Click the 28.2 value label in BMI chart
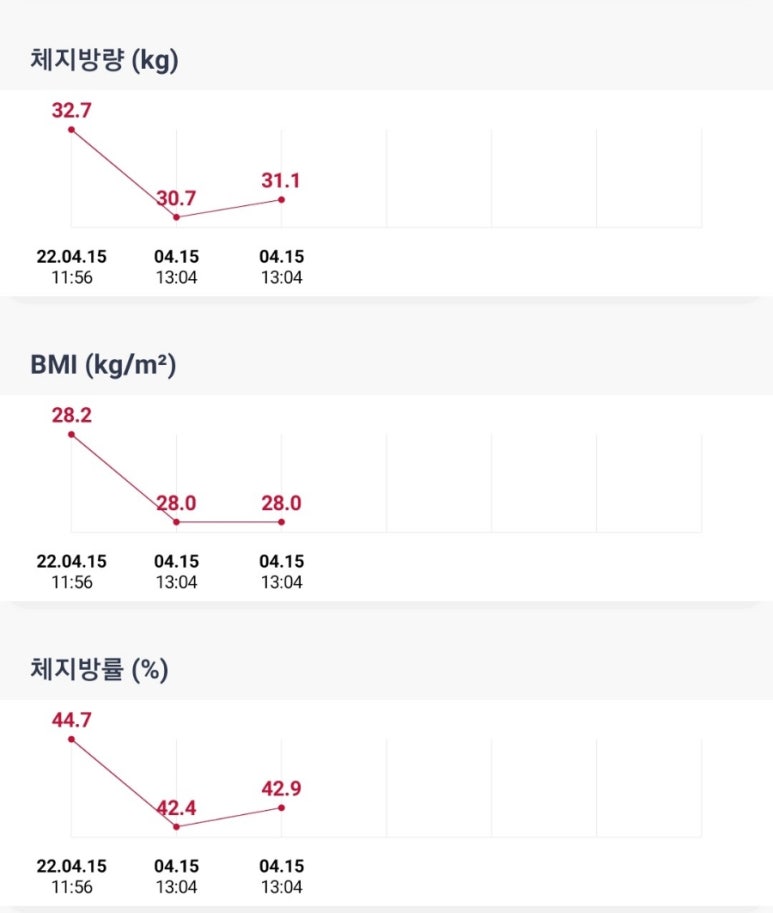 tap(72, 415)
